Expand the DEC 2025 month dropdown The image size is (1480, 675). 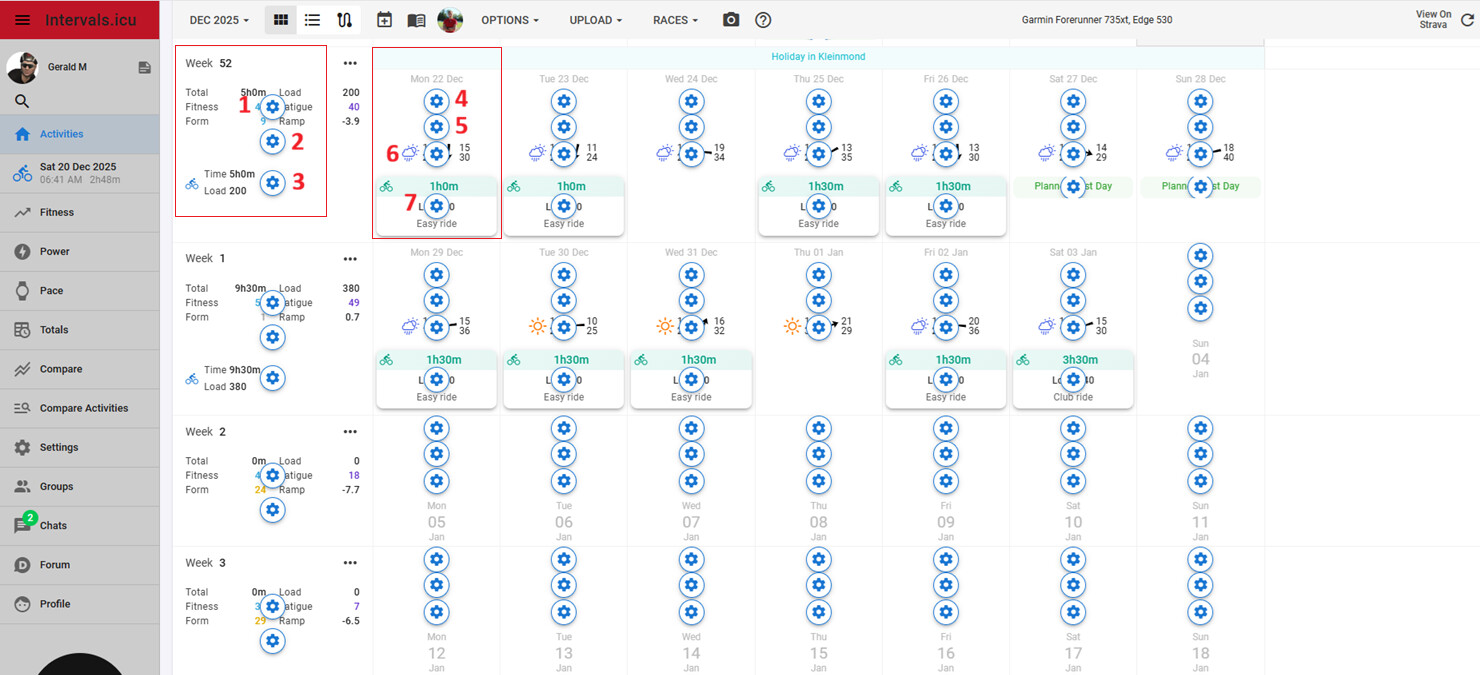click(x=219, y=20)
